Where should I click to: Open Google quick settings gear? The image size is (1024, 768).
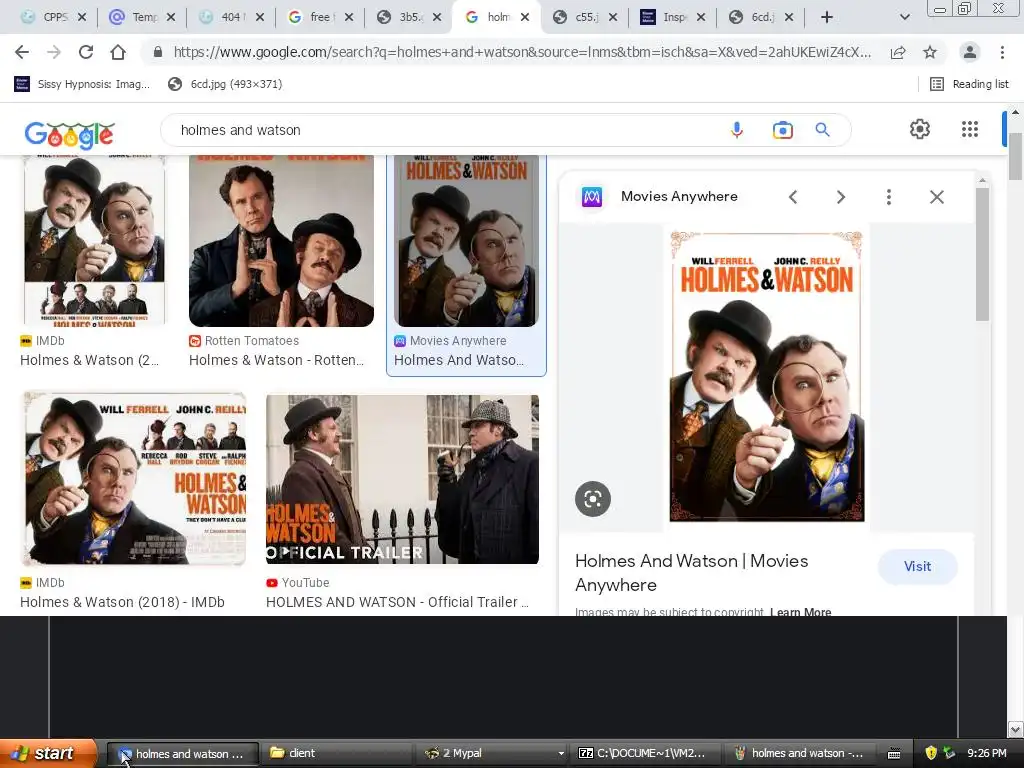[920, 129]
